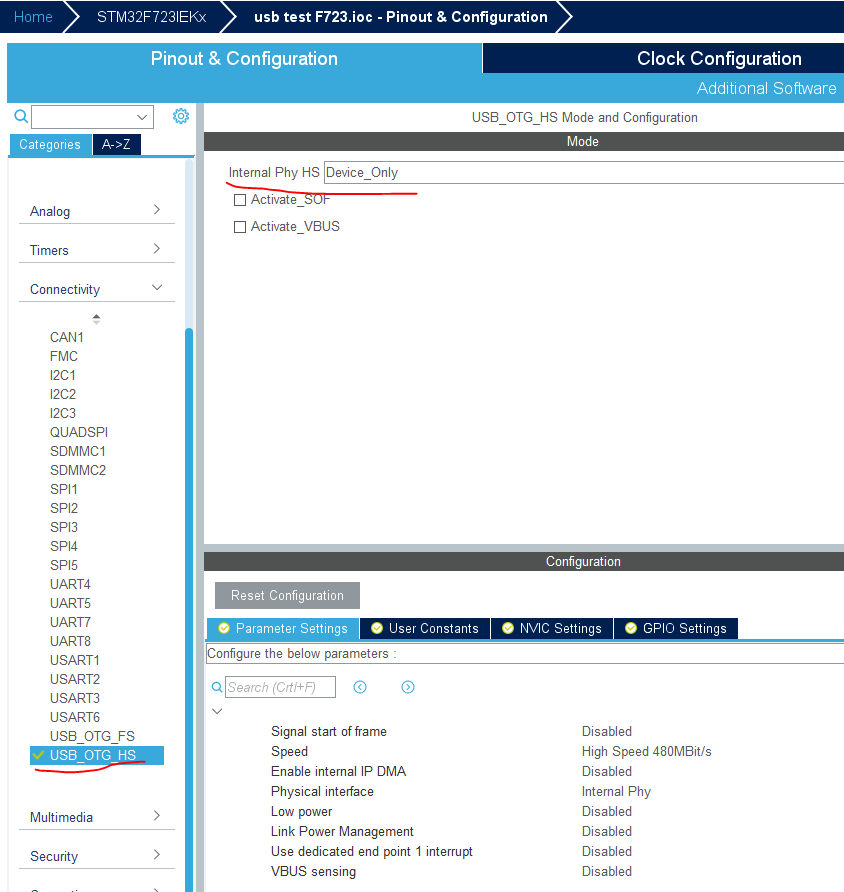Select the Categories tab

coord(50,144)
